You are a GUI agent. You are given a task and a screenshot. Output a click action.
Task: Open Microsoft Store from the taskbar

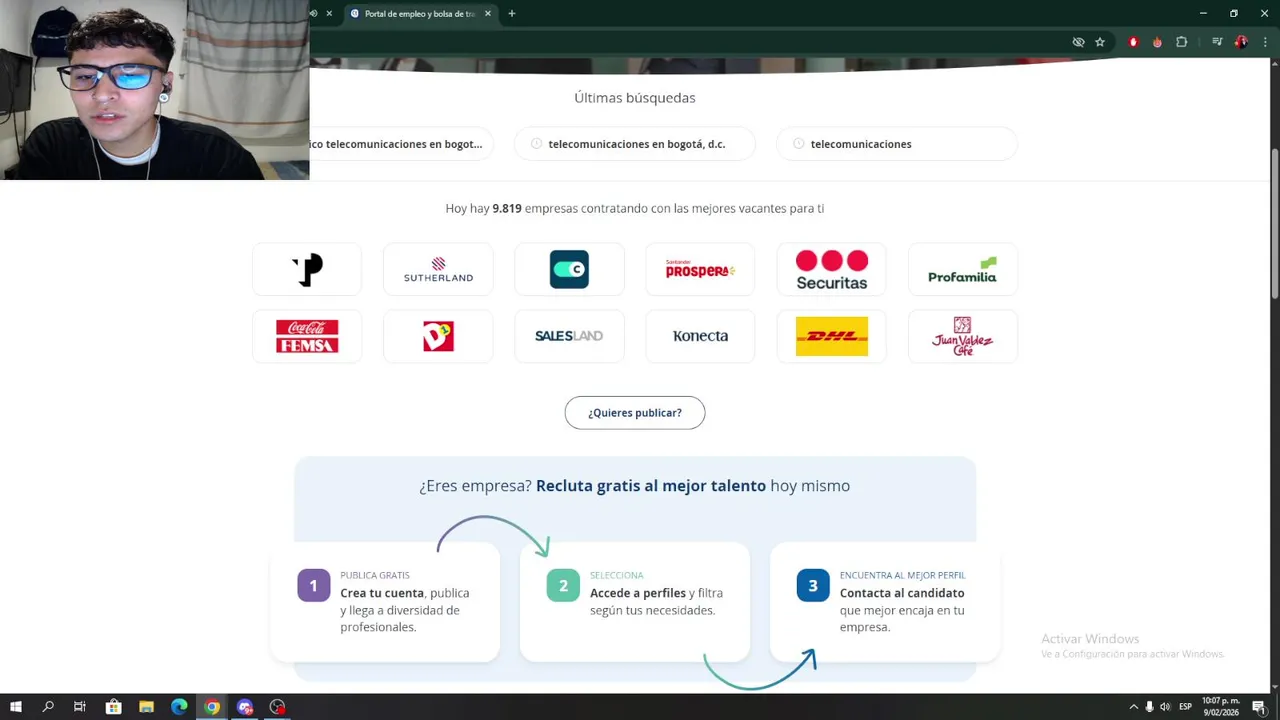(x=113, y=707)
